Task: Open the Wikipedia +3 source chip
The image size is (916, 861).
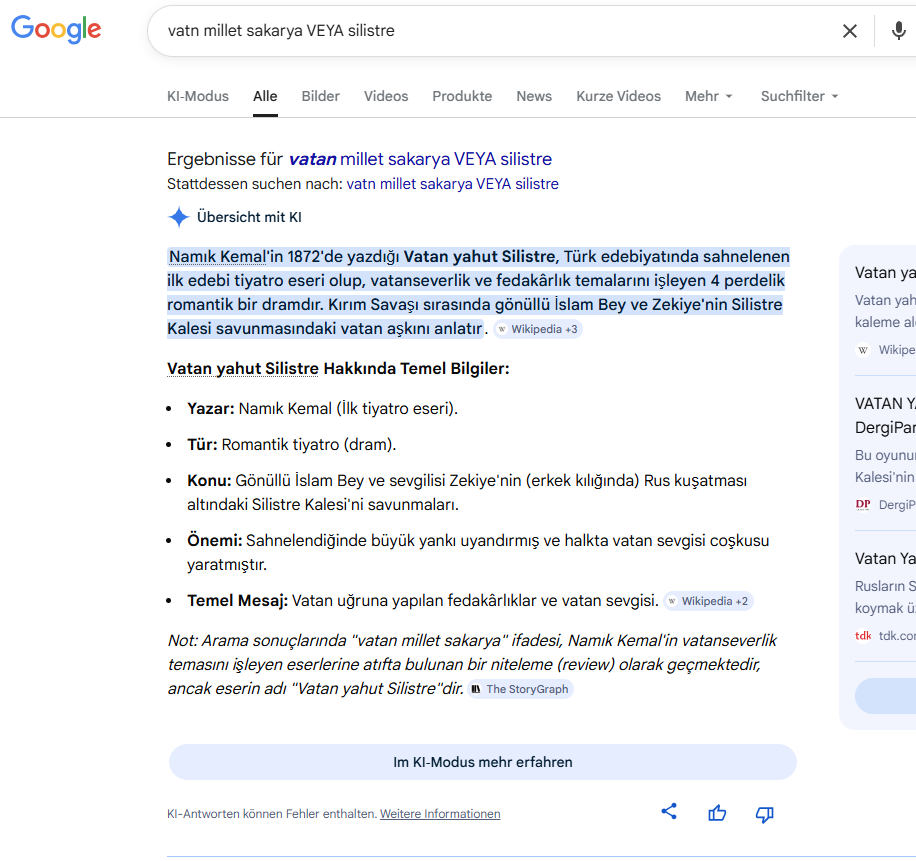Action: tap(537, 329)
